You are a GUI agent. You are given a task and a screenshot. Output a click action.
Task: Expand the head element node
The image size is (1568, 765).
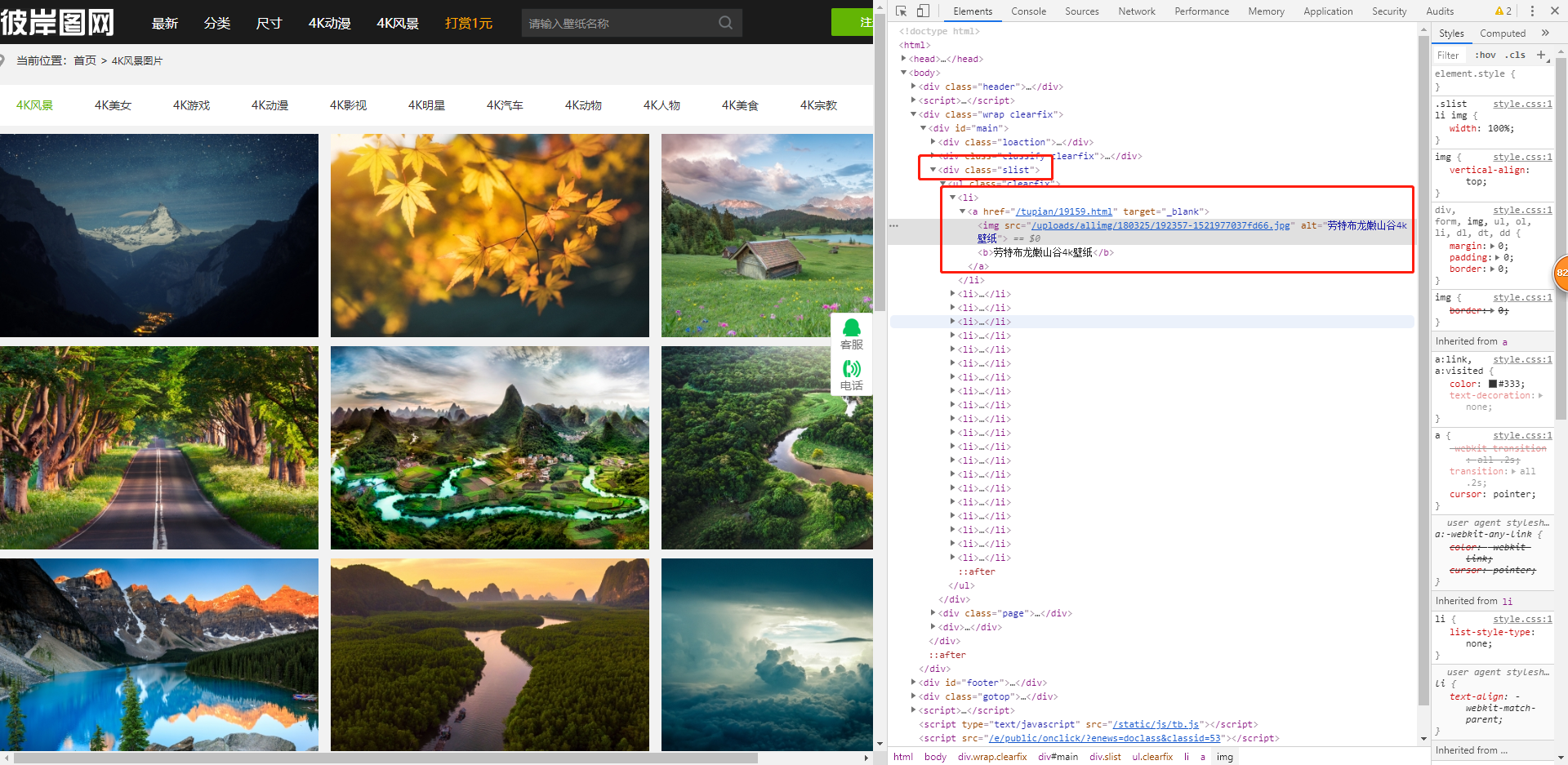904,59
